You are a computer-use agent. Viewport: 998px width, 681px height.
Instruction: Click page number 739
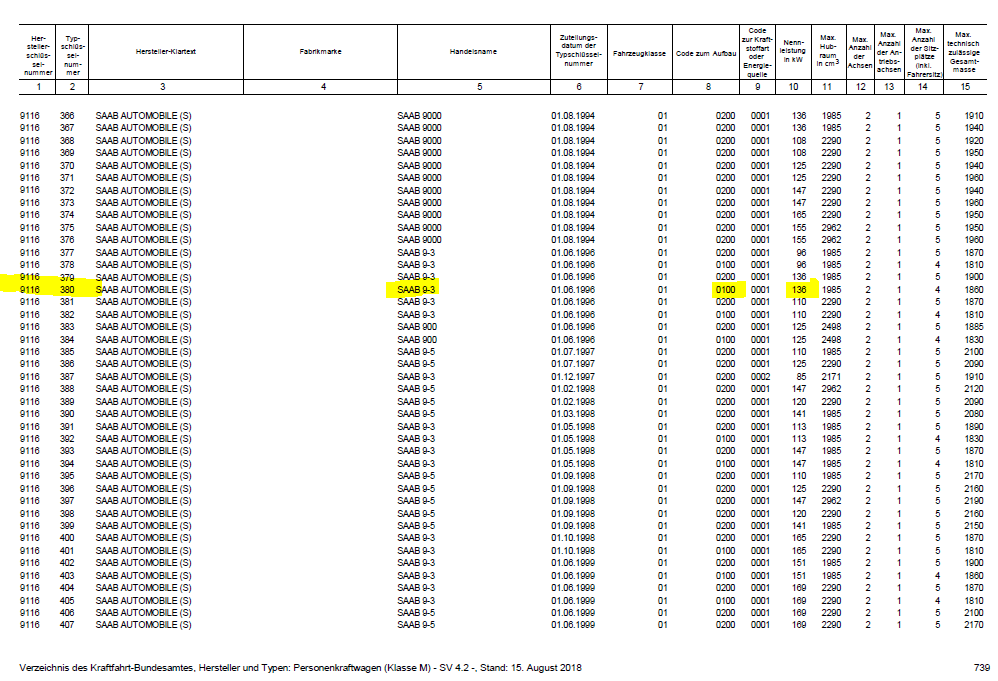[982, 668]
